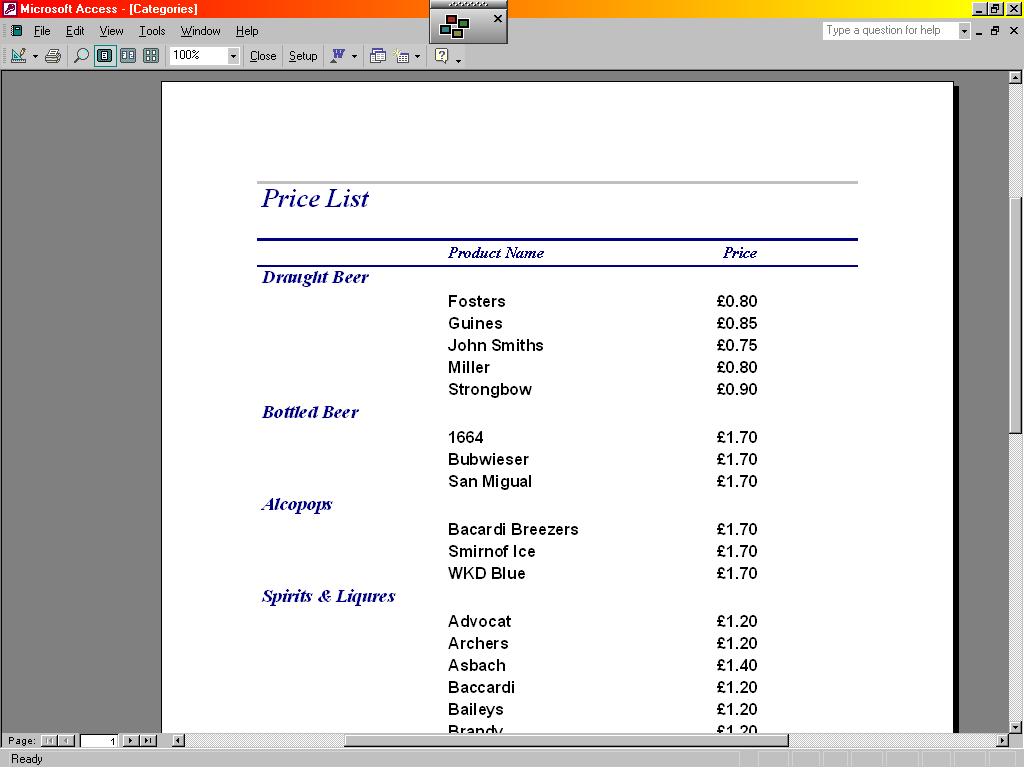
Task: Click the Fosters product row
Action: pos(602,301)
